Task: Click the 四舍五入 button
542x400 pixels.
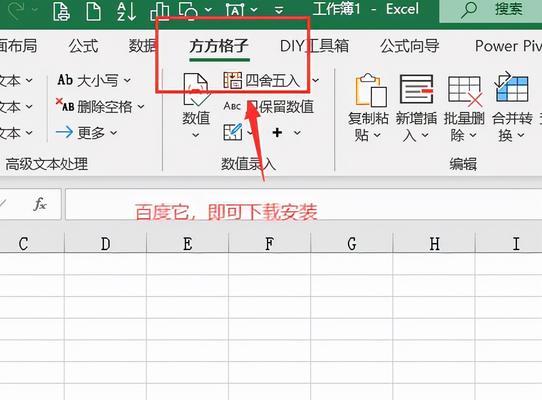Action: [x=261, y=80]
